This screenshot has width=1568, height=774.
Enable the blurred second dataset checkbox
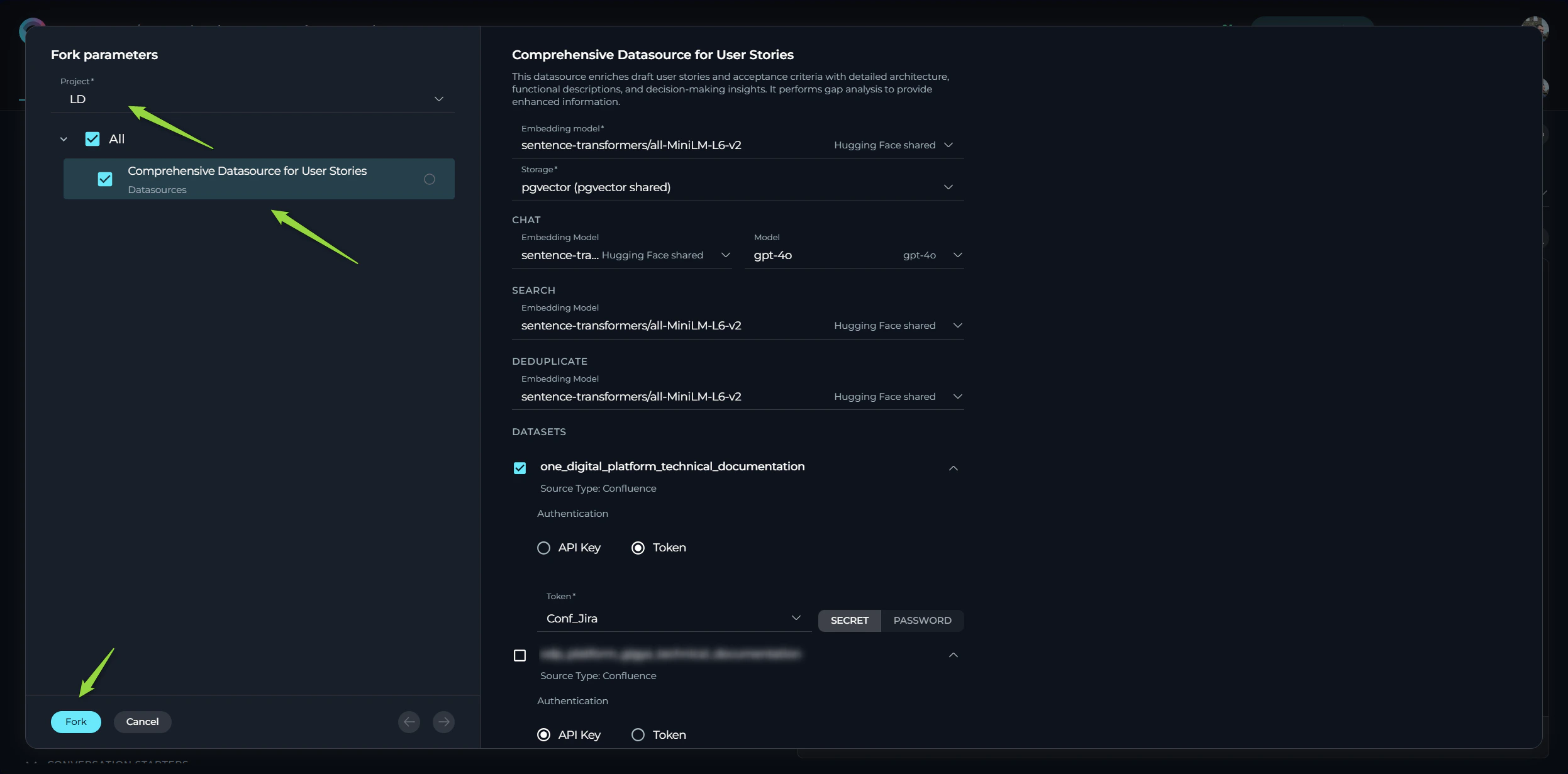520,655
